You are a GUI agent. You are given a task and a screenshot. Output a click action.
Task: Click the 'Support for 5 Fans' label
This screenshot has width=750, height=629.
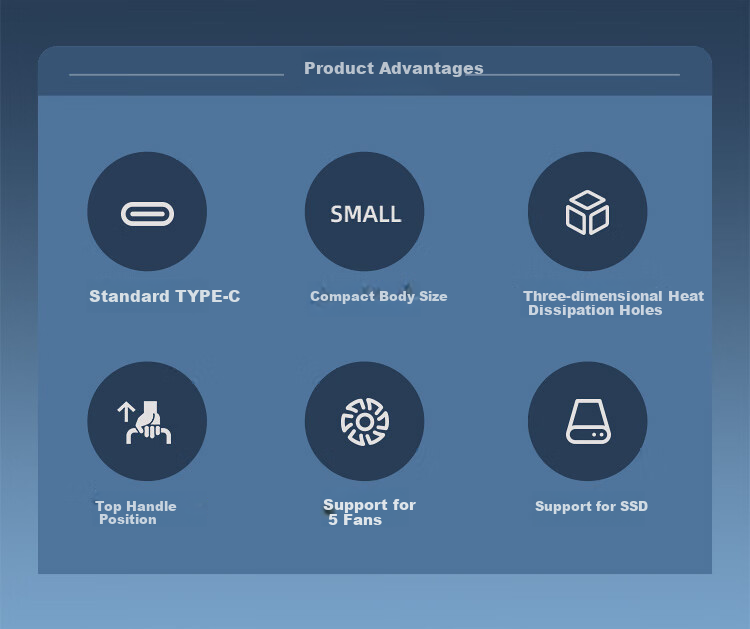[x=369, y=512]
